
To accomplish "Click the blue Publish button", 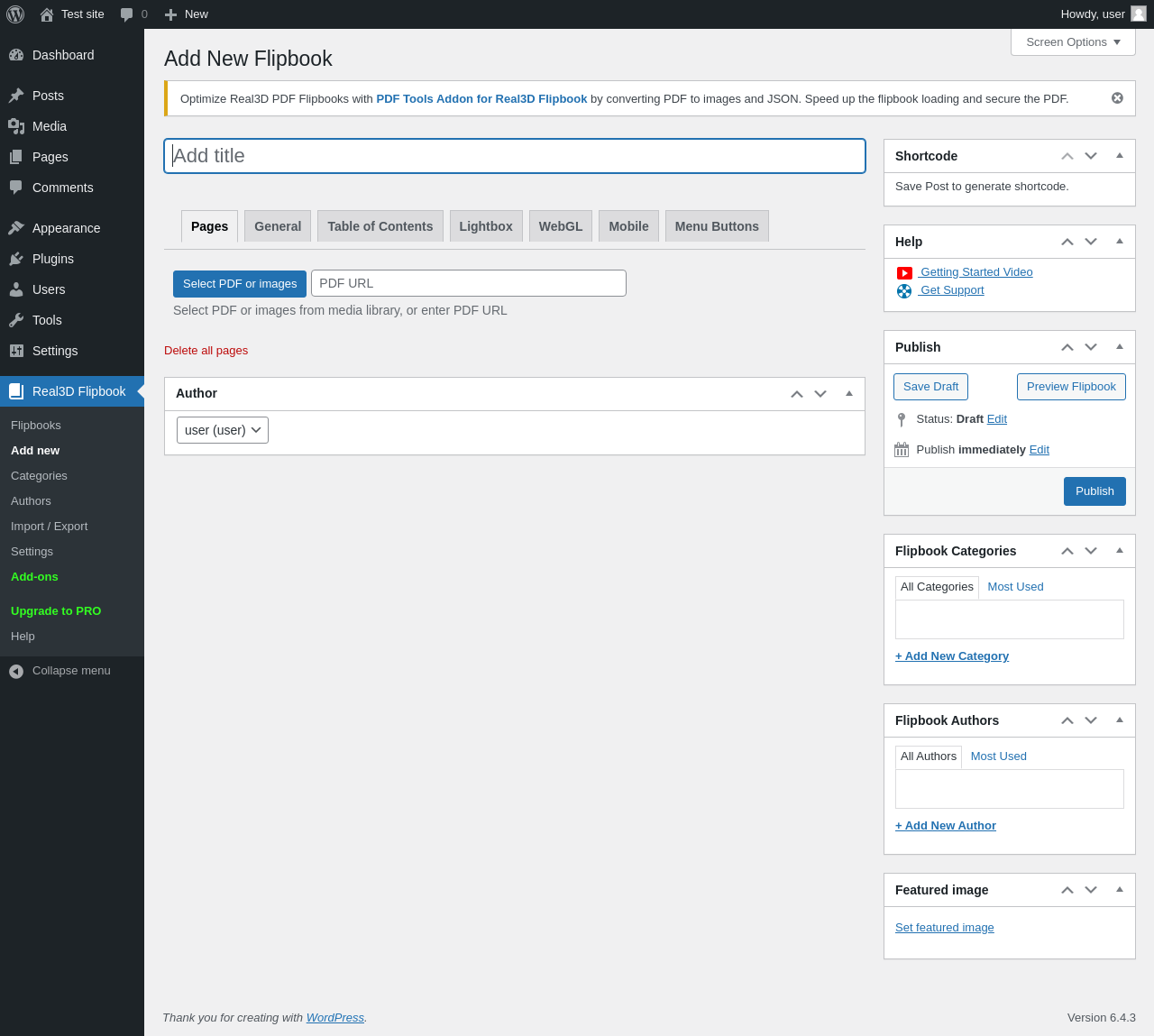I will tap(1094, 491).
